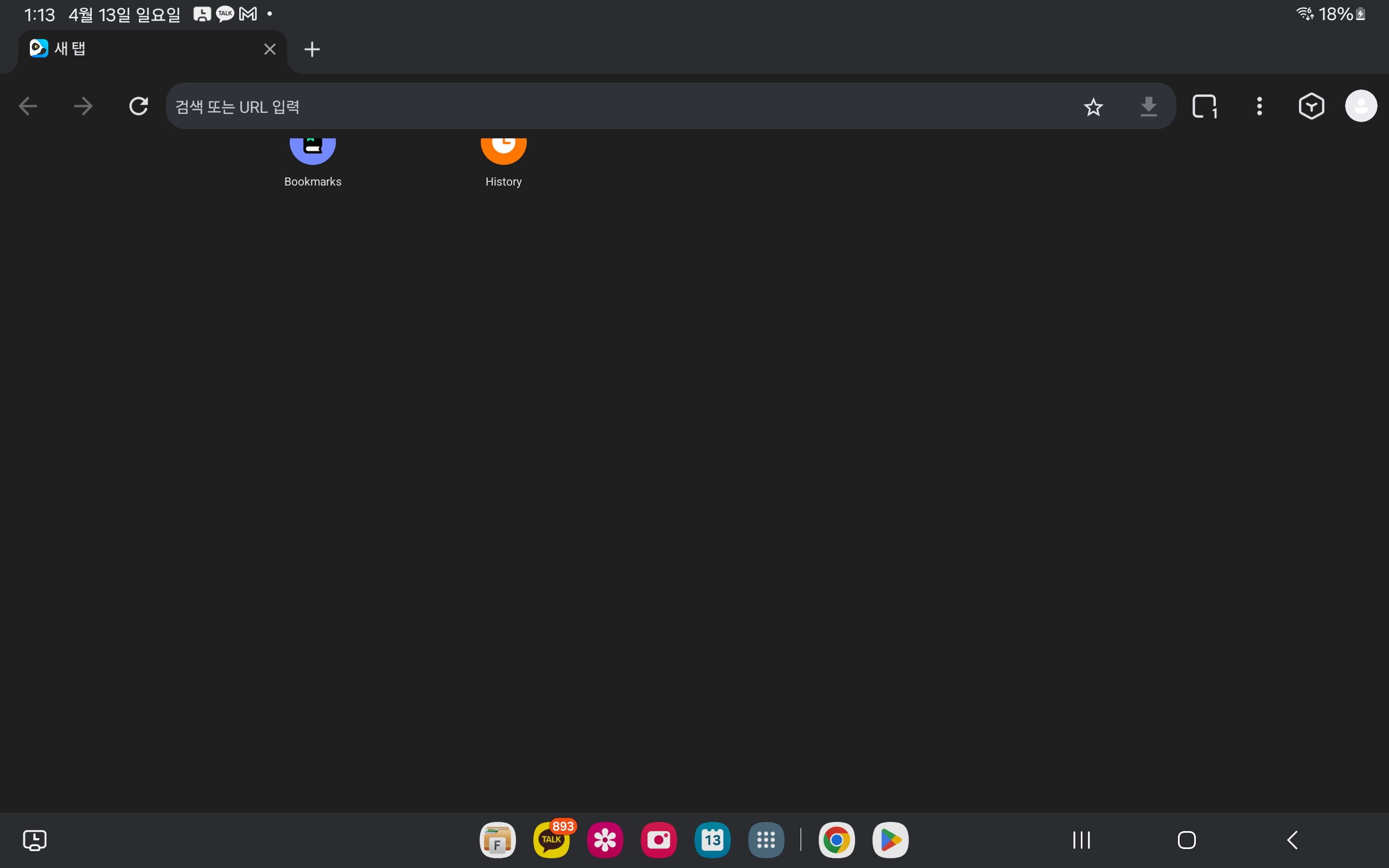This screenshot has height=868, width=1389.
Task: Go forward with the forward arrow
Action: point(83,106)
